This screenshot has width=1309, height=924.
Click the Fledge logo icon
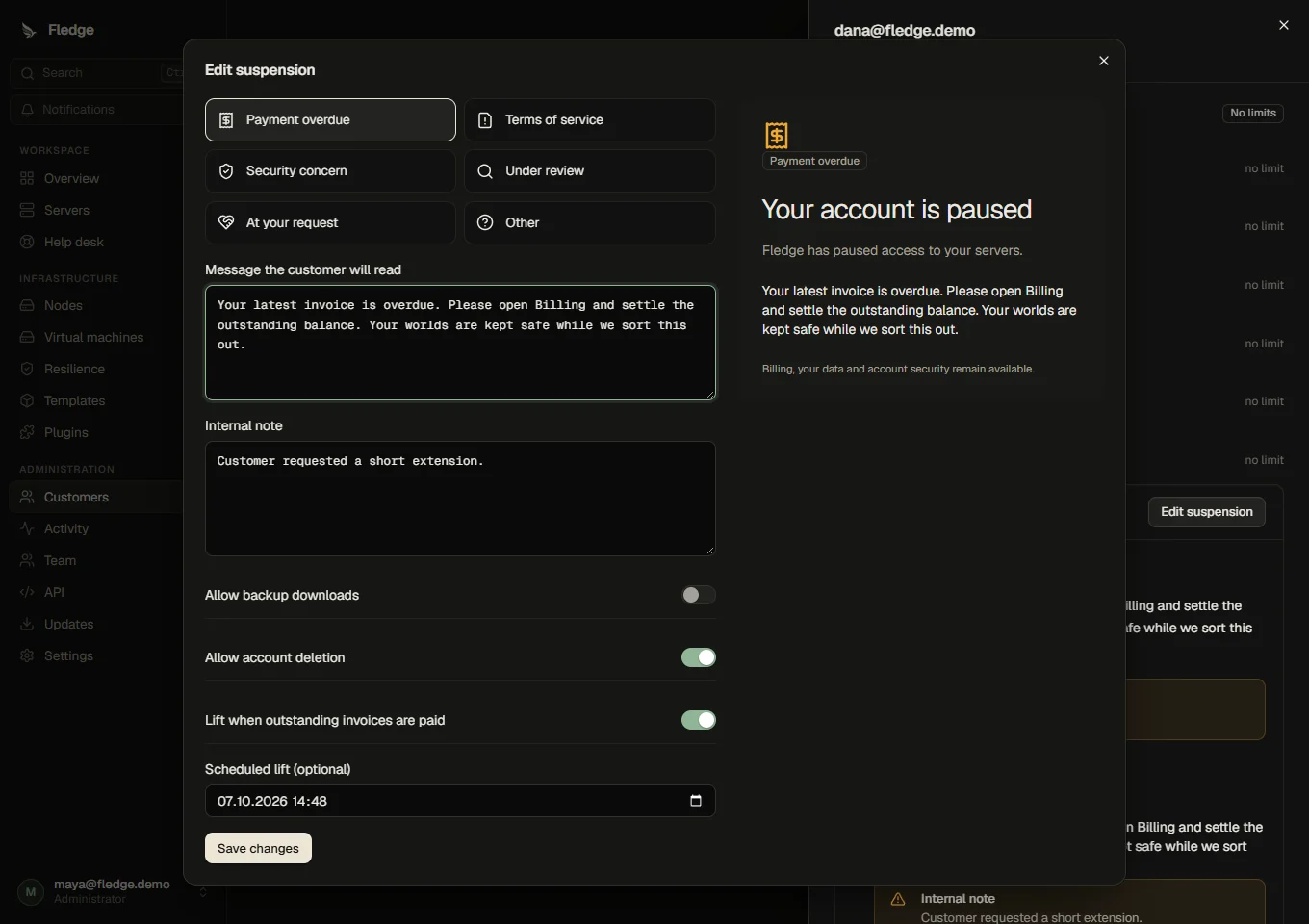(x=29, y=30)
